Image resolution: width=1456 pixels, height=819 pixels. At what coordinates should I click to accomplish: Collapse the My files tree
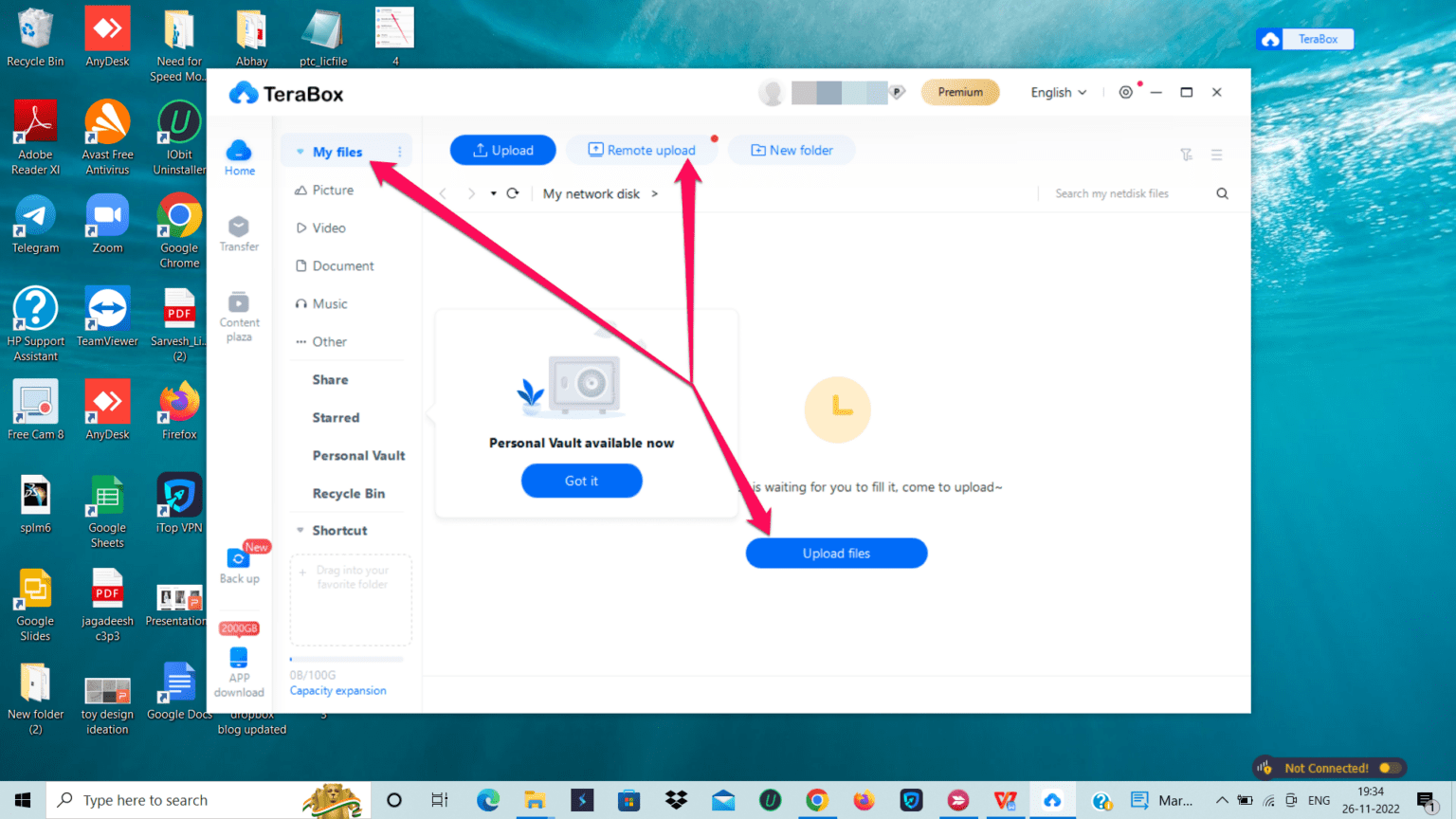click(x=300, y=152)
